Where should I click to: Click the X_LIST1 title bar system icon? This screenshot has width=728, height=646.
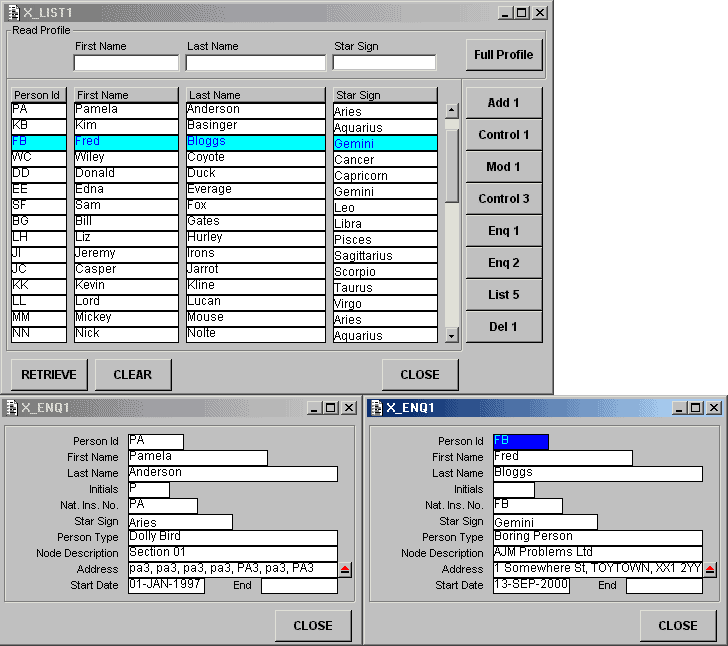14,13
